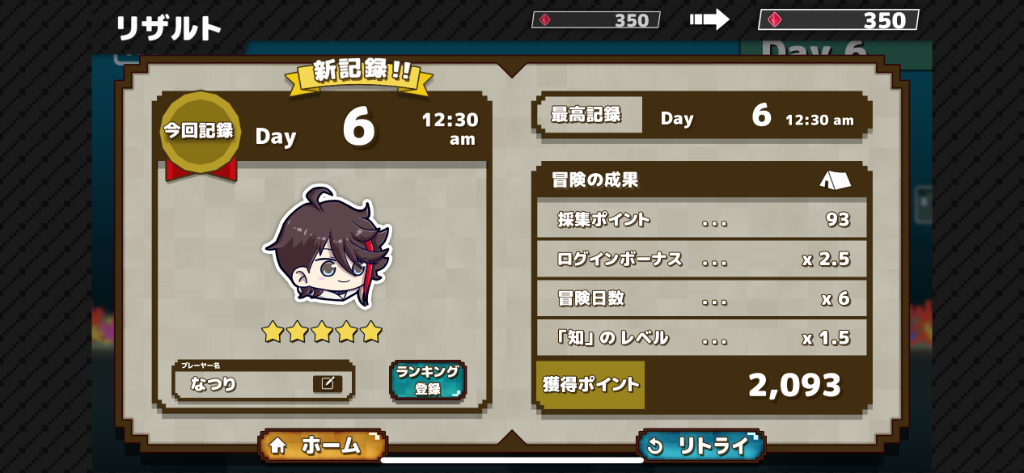The image size is (1024, 473).
Task: Click the 「知」のレベル multiplier row
Action: click(x=702, y=338)
